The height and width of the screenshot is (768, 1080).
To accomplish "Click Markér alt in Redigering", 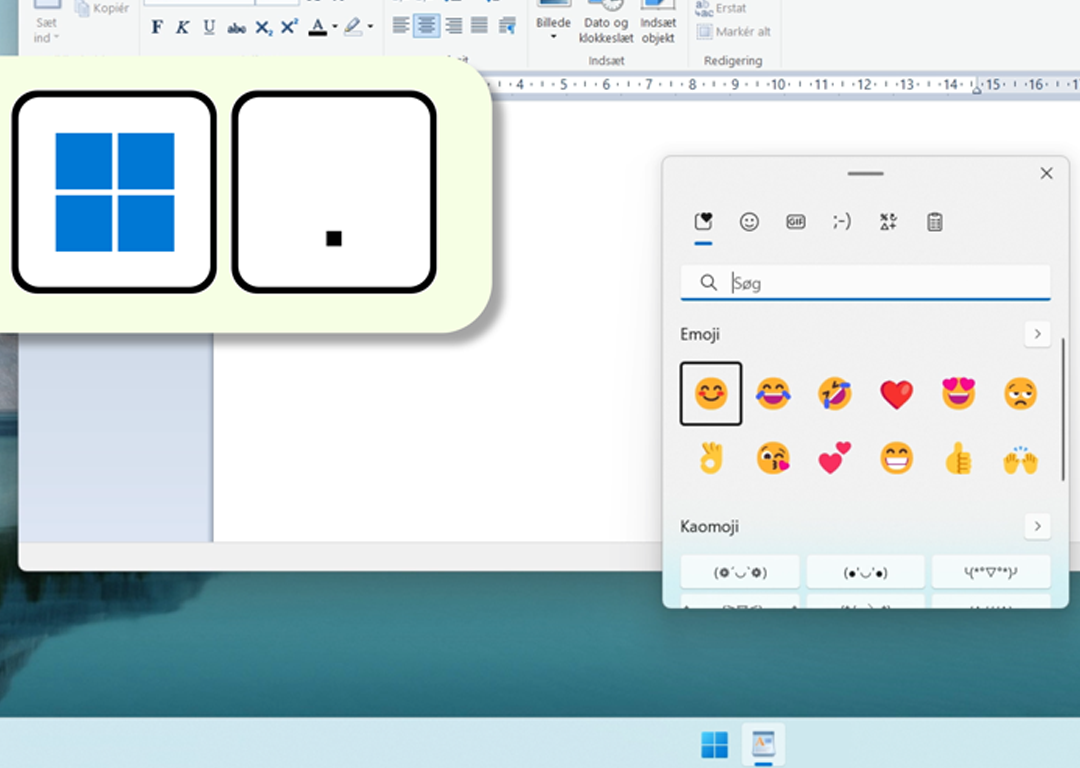I will [734, 32].
